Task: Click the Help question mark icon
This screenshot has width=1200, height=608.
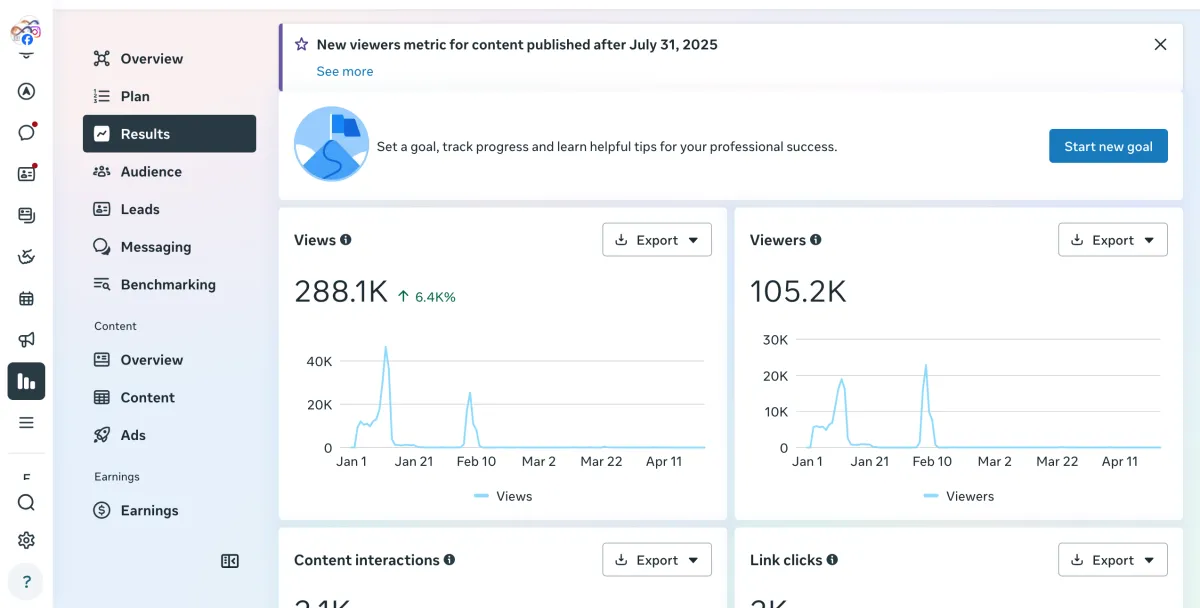Action: coord(27,582)
